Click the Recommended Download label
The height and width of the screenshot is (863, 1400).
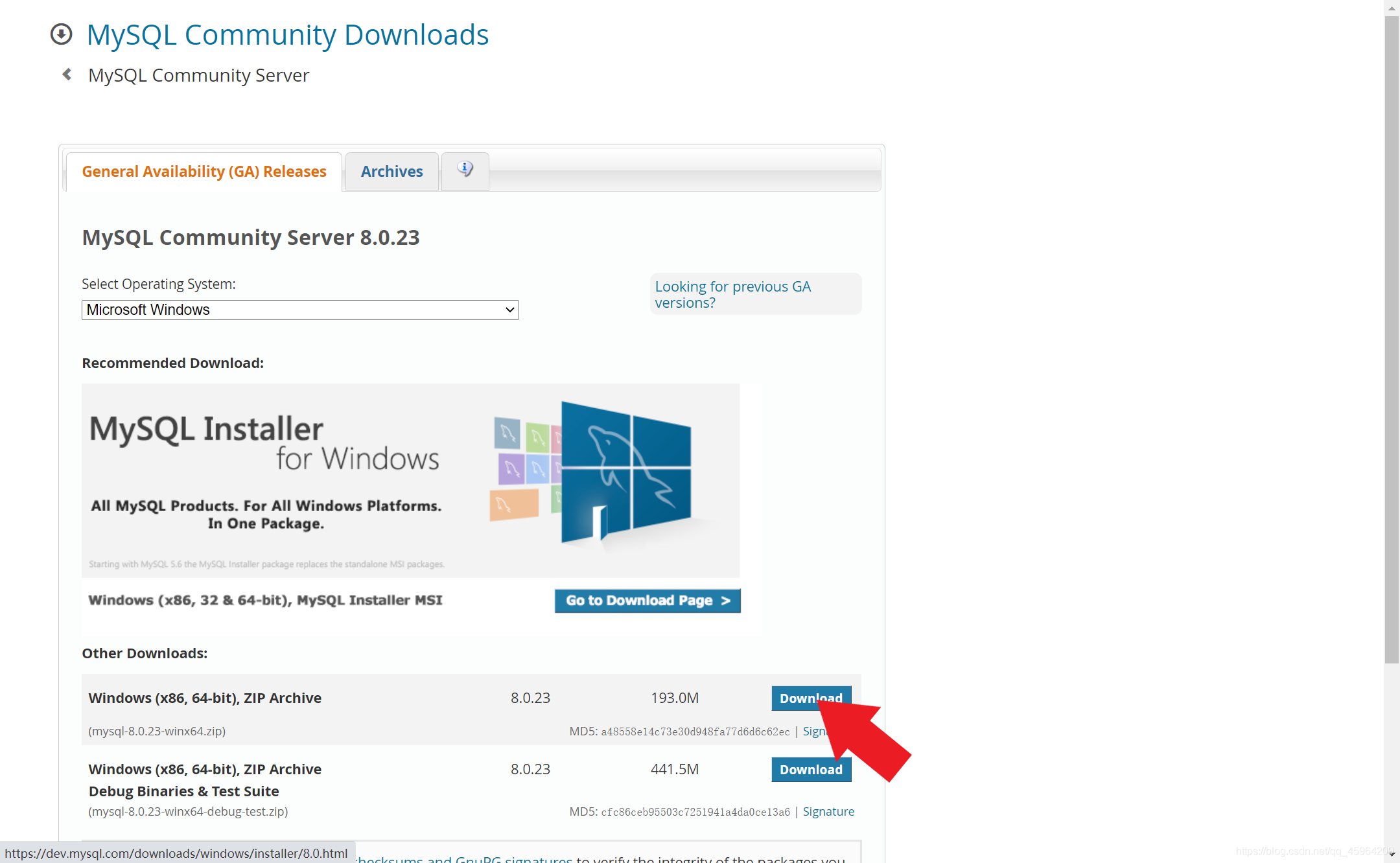(172, 363)
